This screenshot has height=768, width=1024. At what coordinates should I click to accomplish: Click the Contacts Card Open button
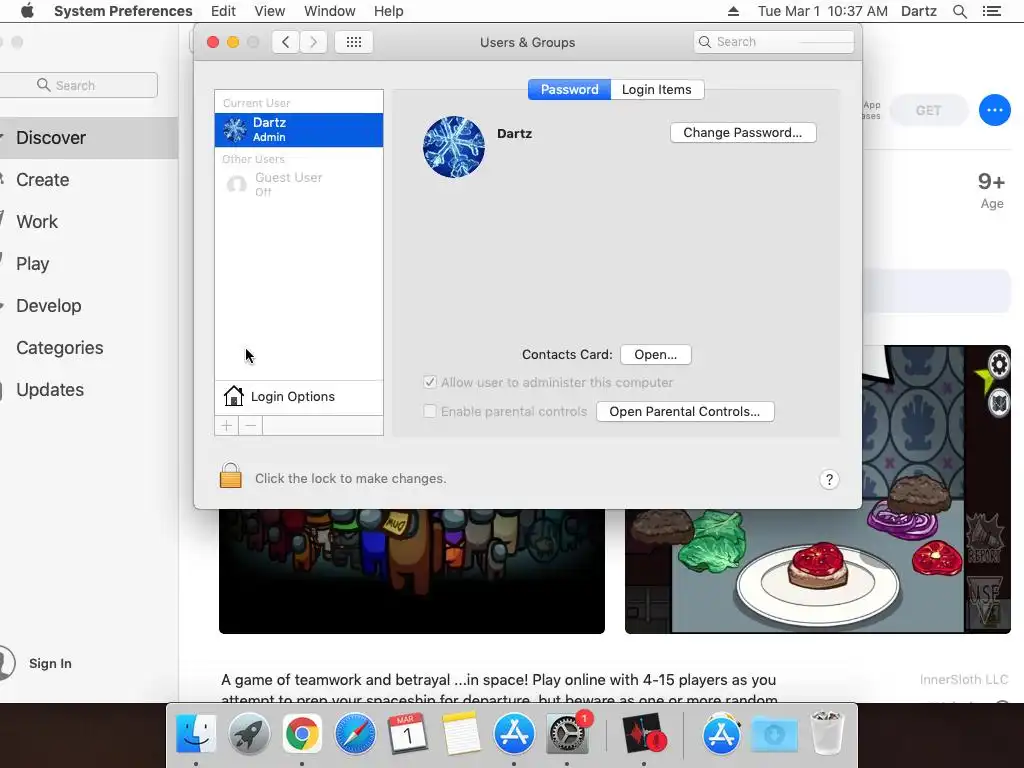656,355
